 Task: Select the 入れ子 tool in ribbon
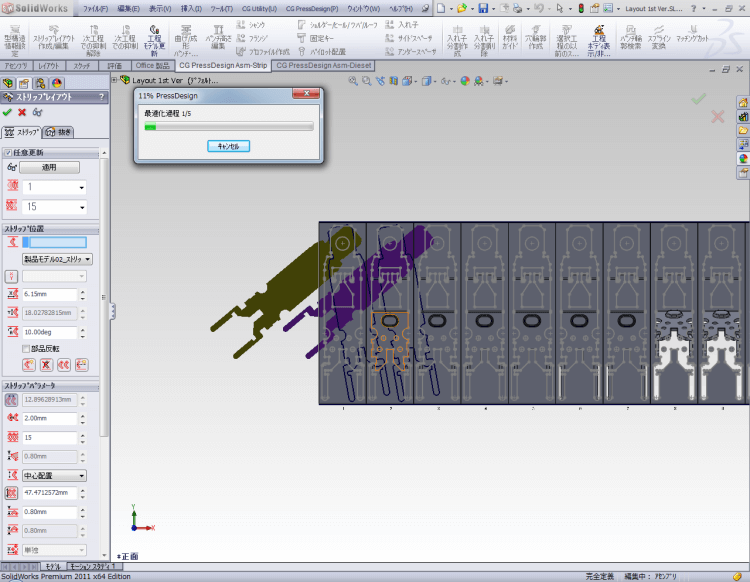coord(402,25)
